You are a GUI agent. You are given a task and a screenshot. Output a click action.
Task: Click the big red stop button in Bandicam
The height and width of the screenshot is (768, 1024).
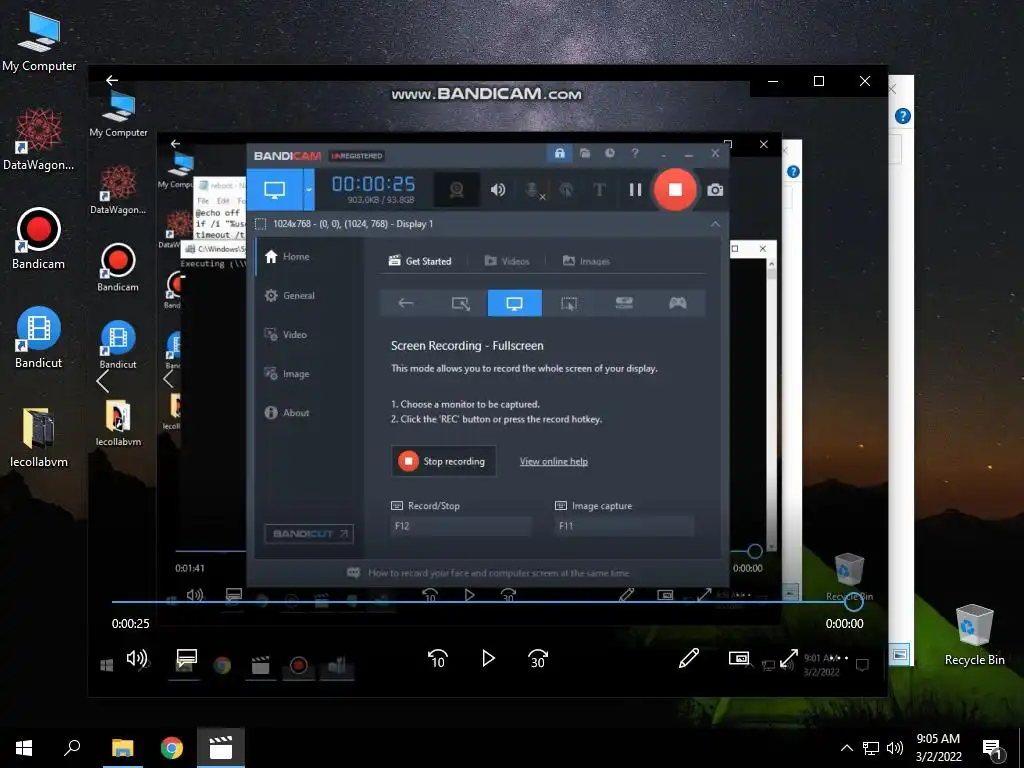pos(675,190)
